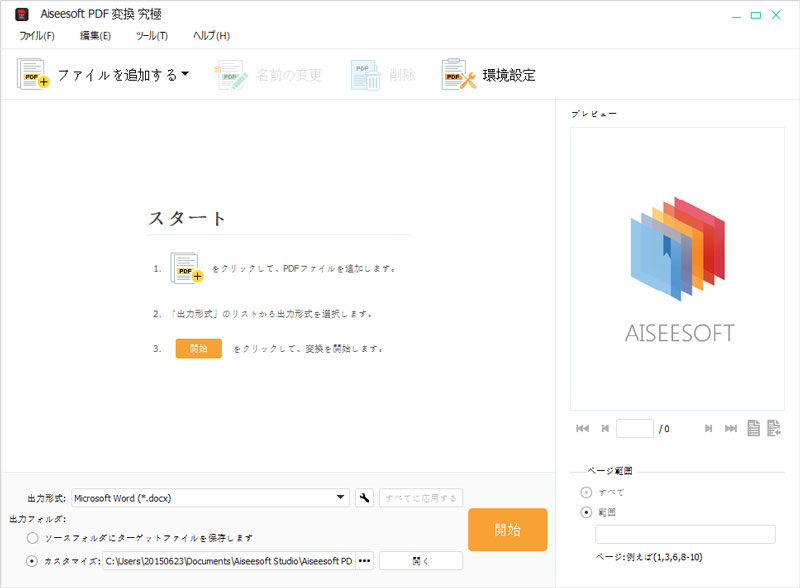Click the wrench icon beside output format
Viewport: 800px width, 588px height.
coord(363,497)
